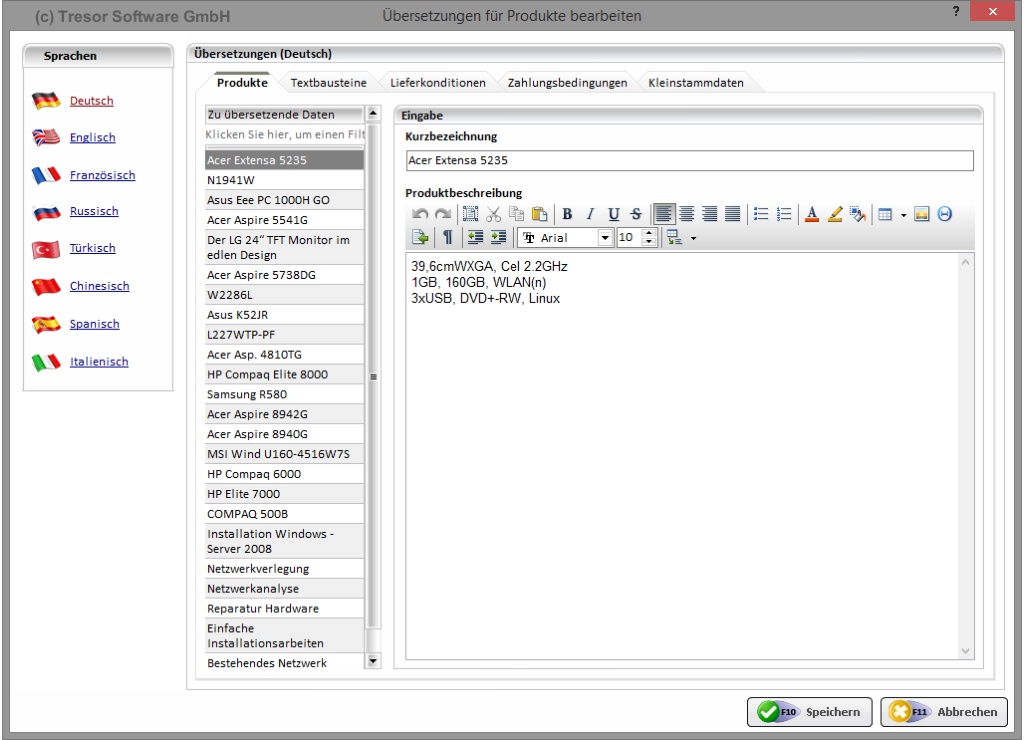Click the scissors cut icon

493,213
